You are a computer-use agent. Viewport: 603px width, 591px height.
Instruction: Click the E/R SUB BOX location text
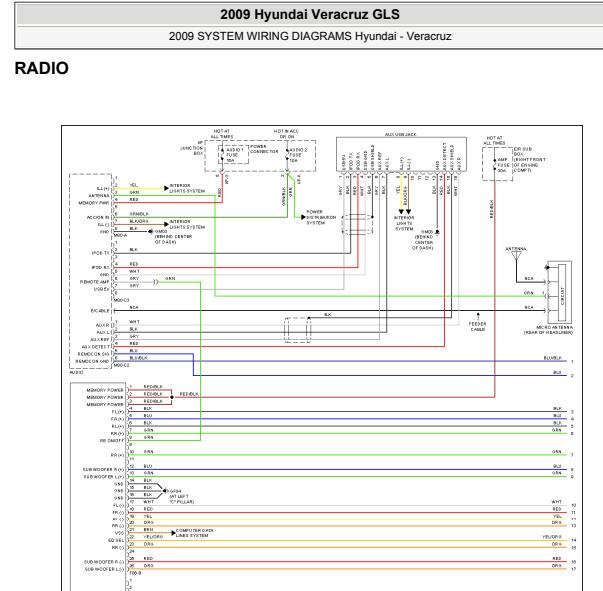click(530, 160)
